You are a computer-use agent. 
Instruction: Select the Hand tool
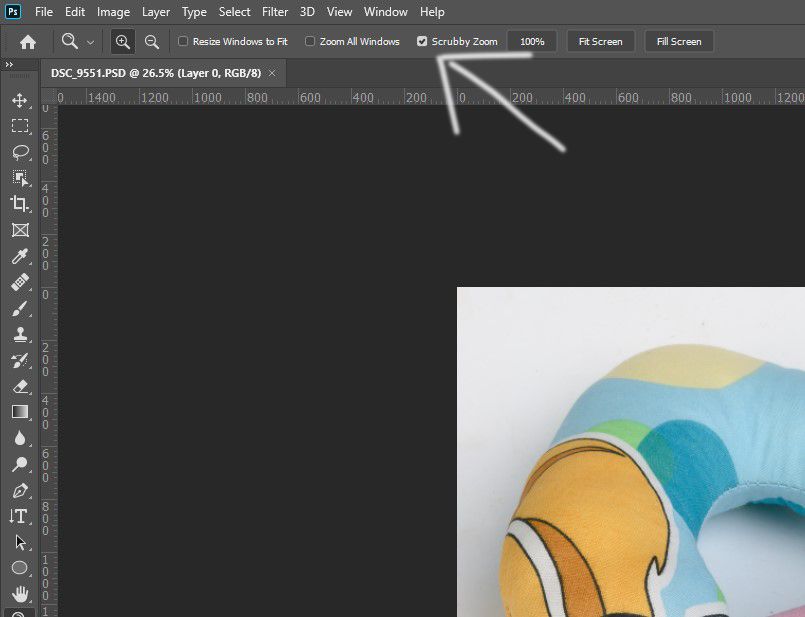(20, 594)
